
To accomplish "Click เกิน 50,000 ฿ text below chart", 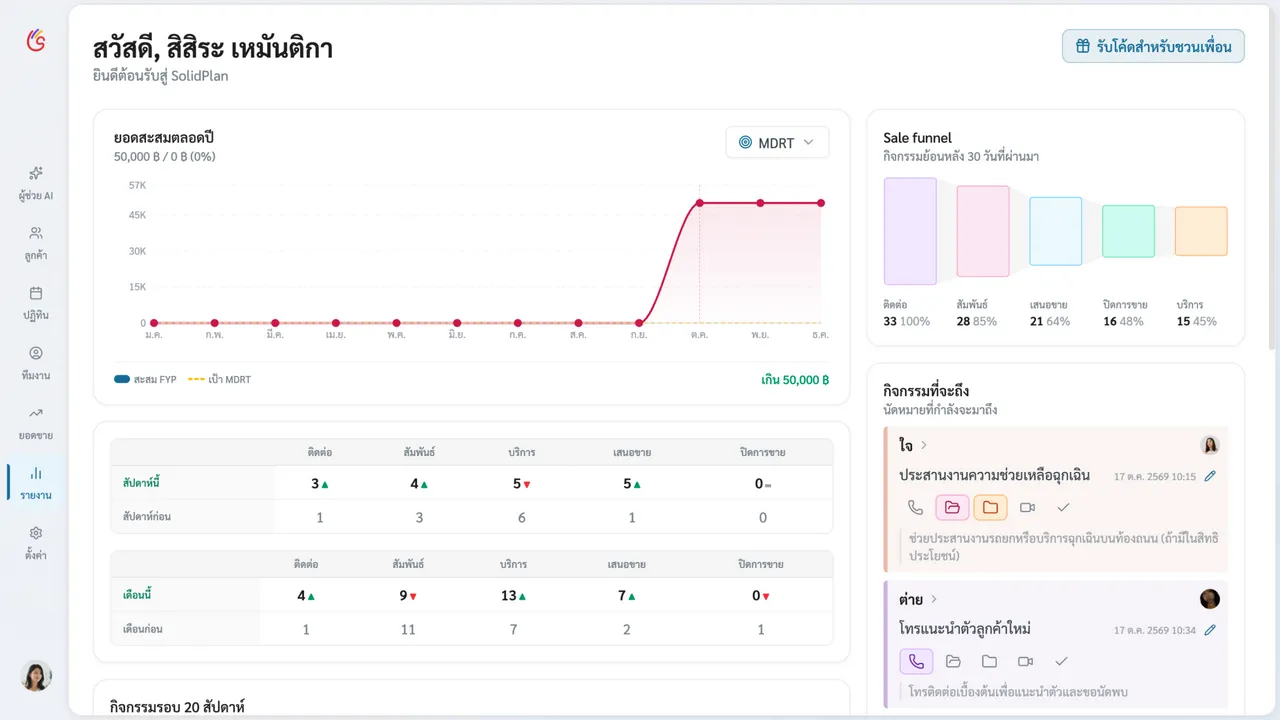I will click(x=795, y=380).
